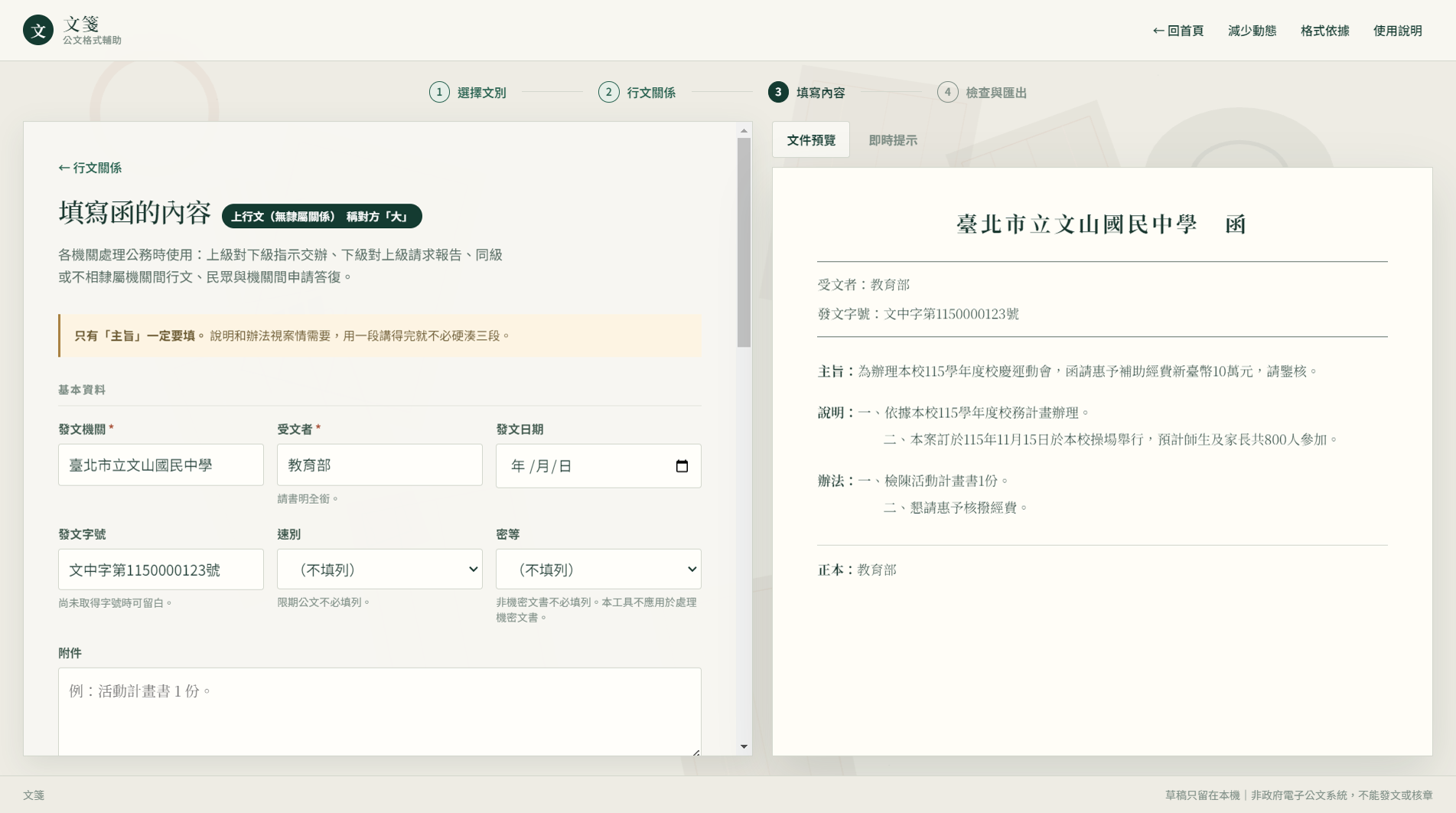Screen dimensions: 1456x813
Task: Click the 只有「主旨」一定要填 notice
Action: pyautogui.click(x=379, y=335)
